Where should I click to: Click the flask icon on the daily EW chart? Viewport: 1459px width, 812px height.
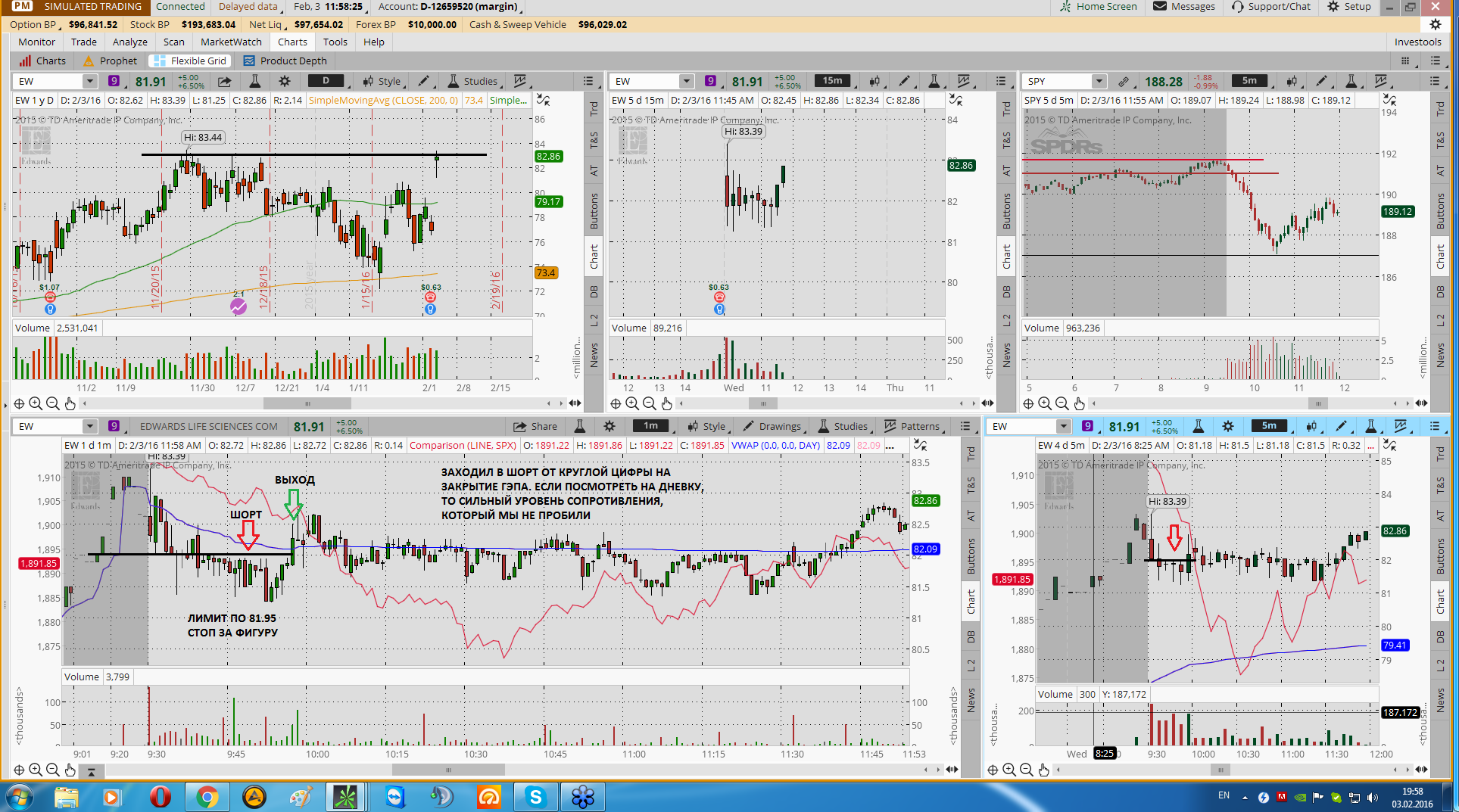(x=255, y=81)
